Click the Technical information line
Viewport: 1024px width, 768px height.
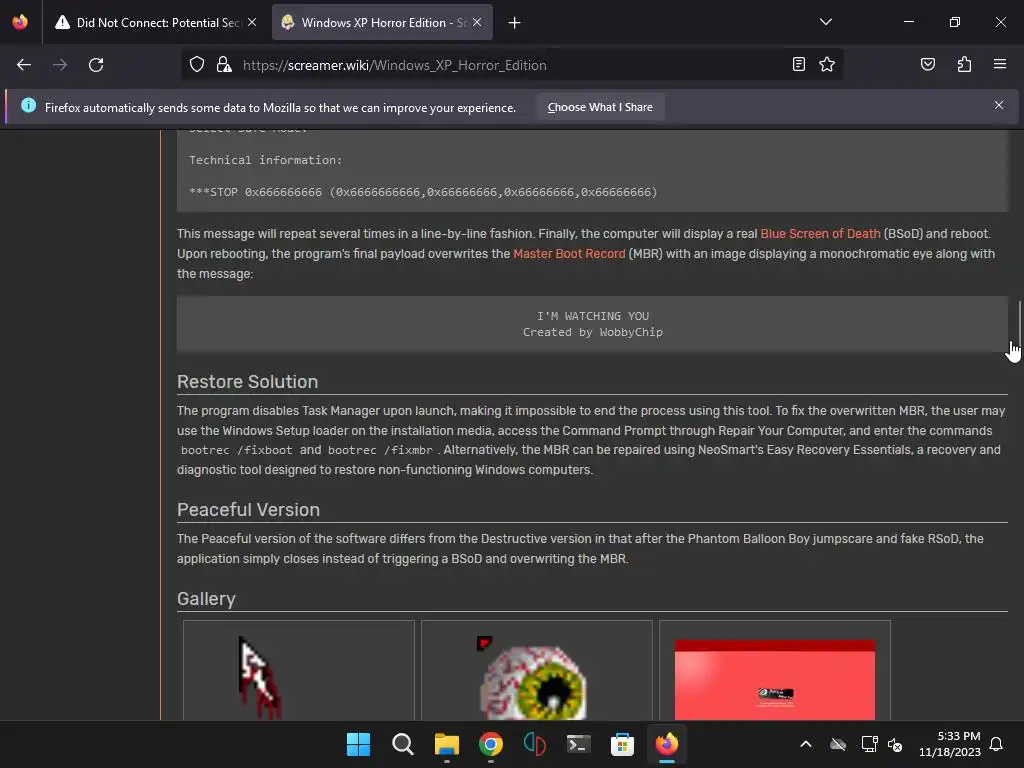(266, 160)
